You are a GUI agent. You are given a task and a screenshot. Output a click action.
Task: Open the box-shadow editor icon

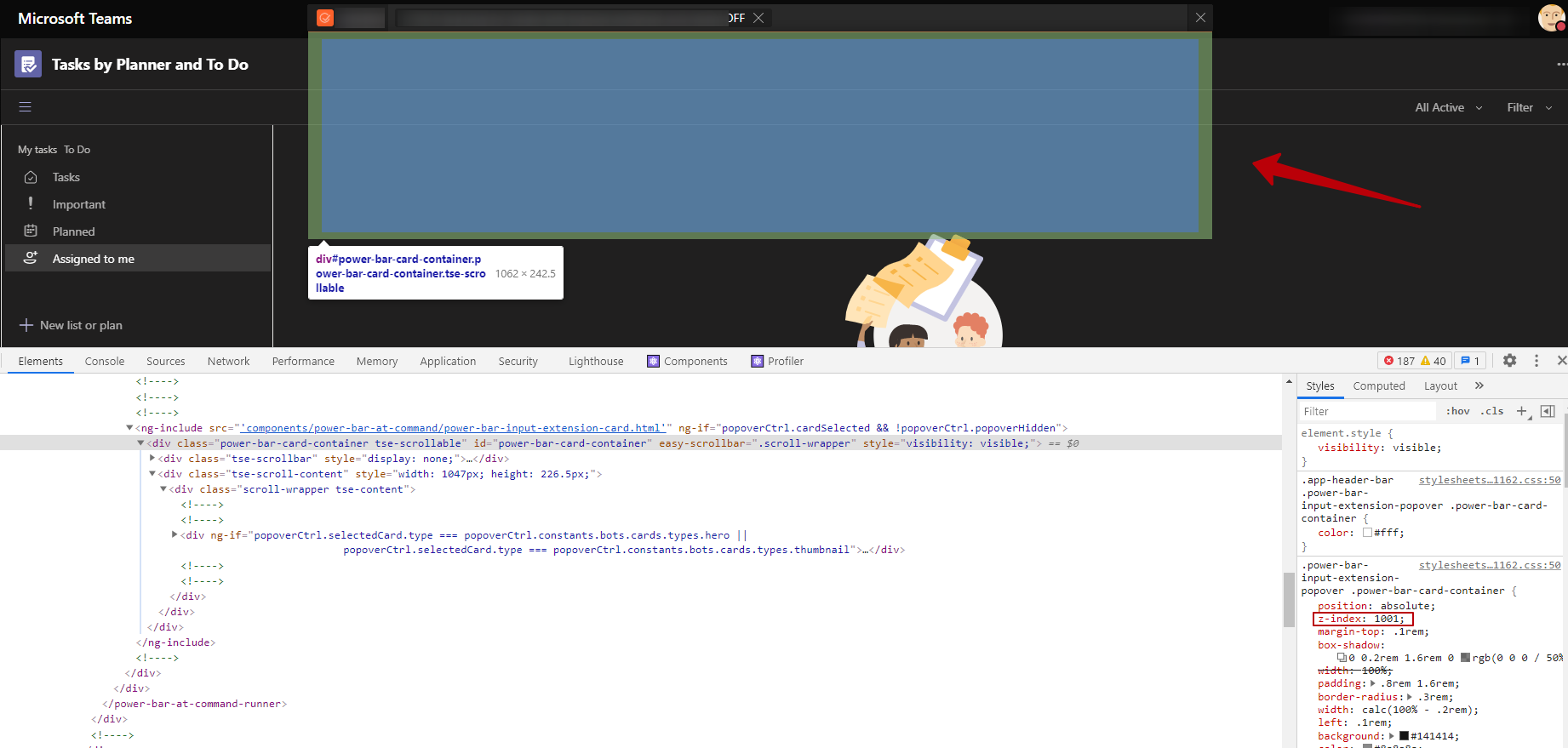point(1342,658)
